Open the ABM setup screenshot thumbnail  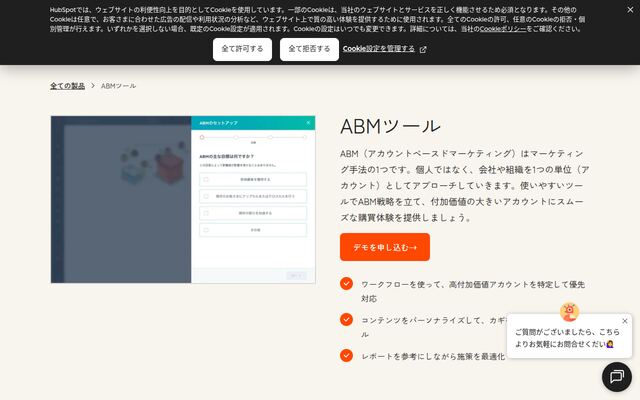pos(183,199)
